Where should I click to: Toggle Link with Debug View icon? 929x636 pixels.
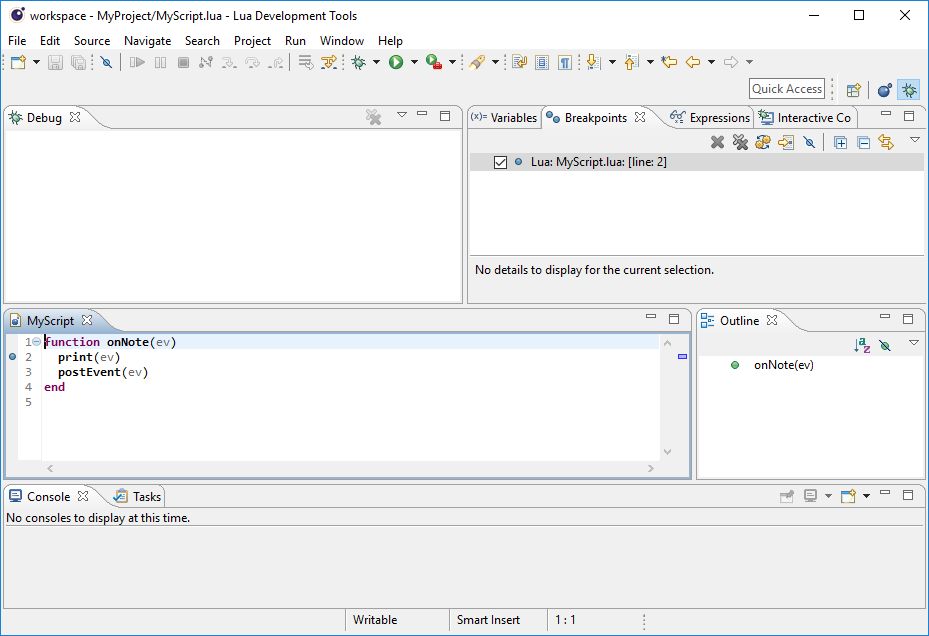(x=886, y=142)
